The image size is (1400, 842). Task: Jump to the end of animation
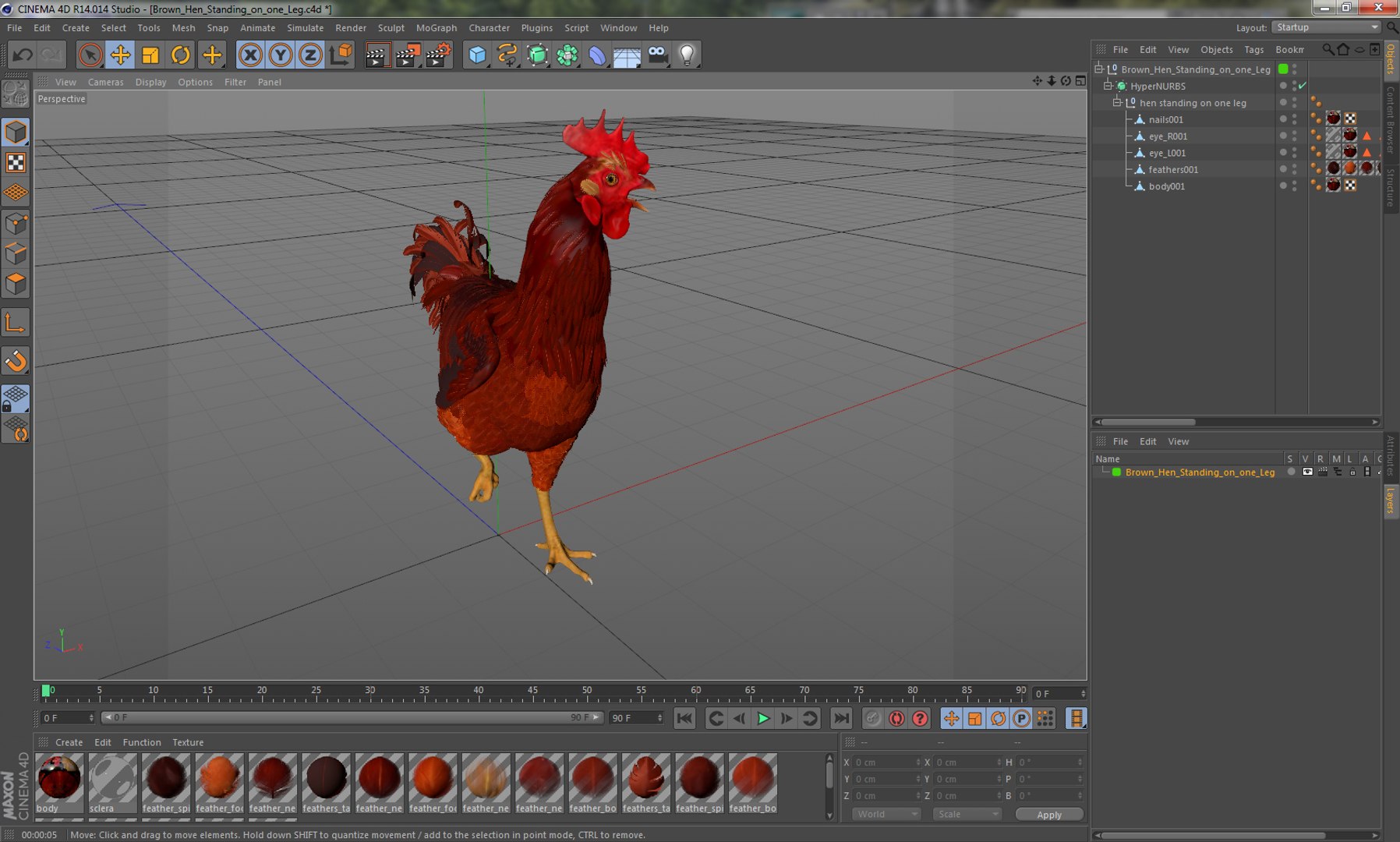(841, 718)
